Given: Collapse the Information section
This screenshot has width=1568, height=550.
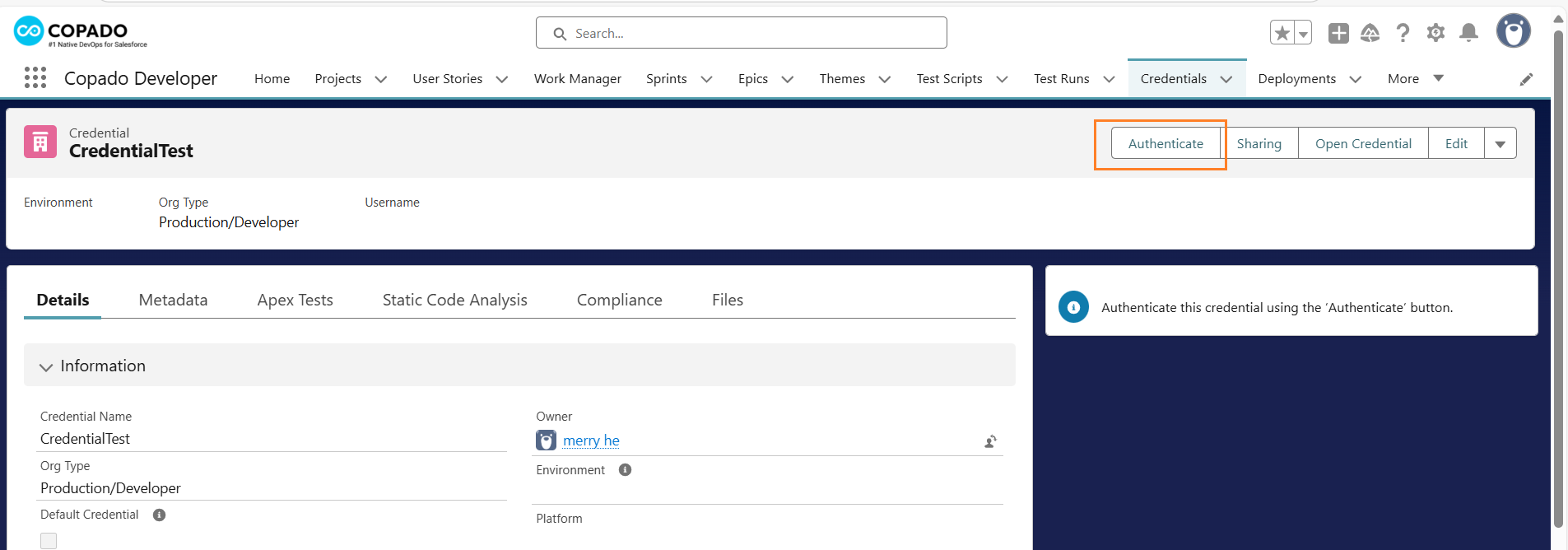Looking at the screenshot, I should click(46, 366).
